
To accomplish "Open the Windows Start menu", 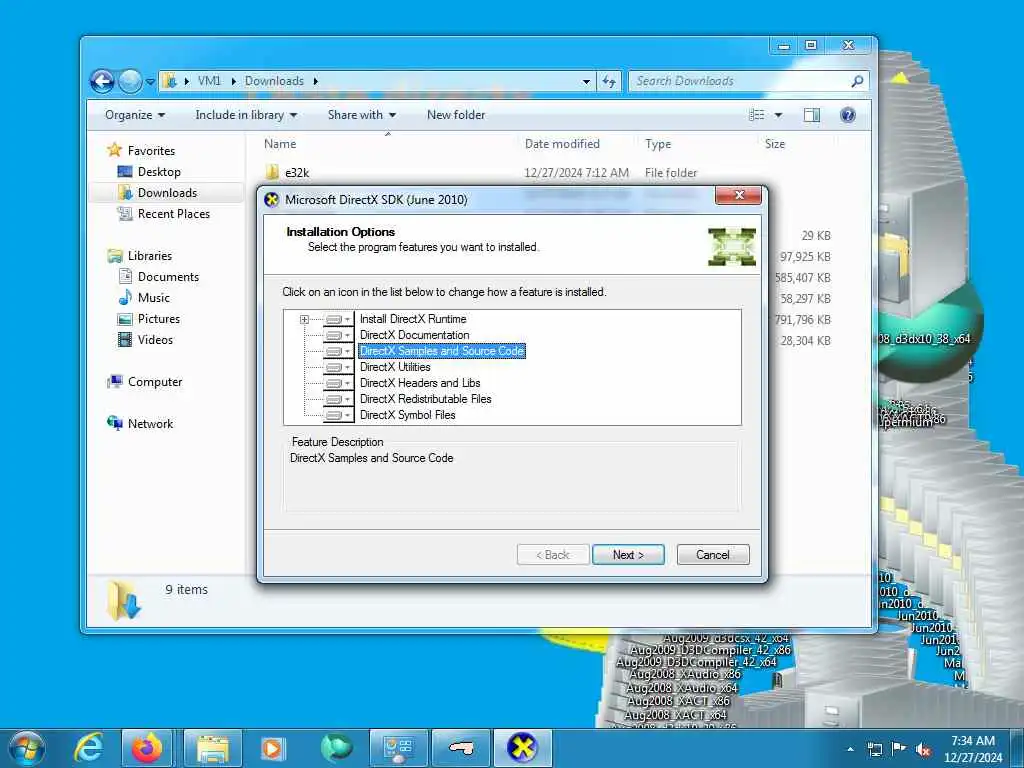I will coord(27,748).
